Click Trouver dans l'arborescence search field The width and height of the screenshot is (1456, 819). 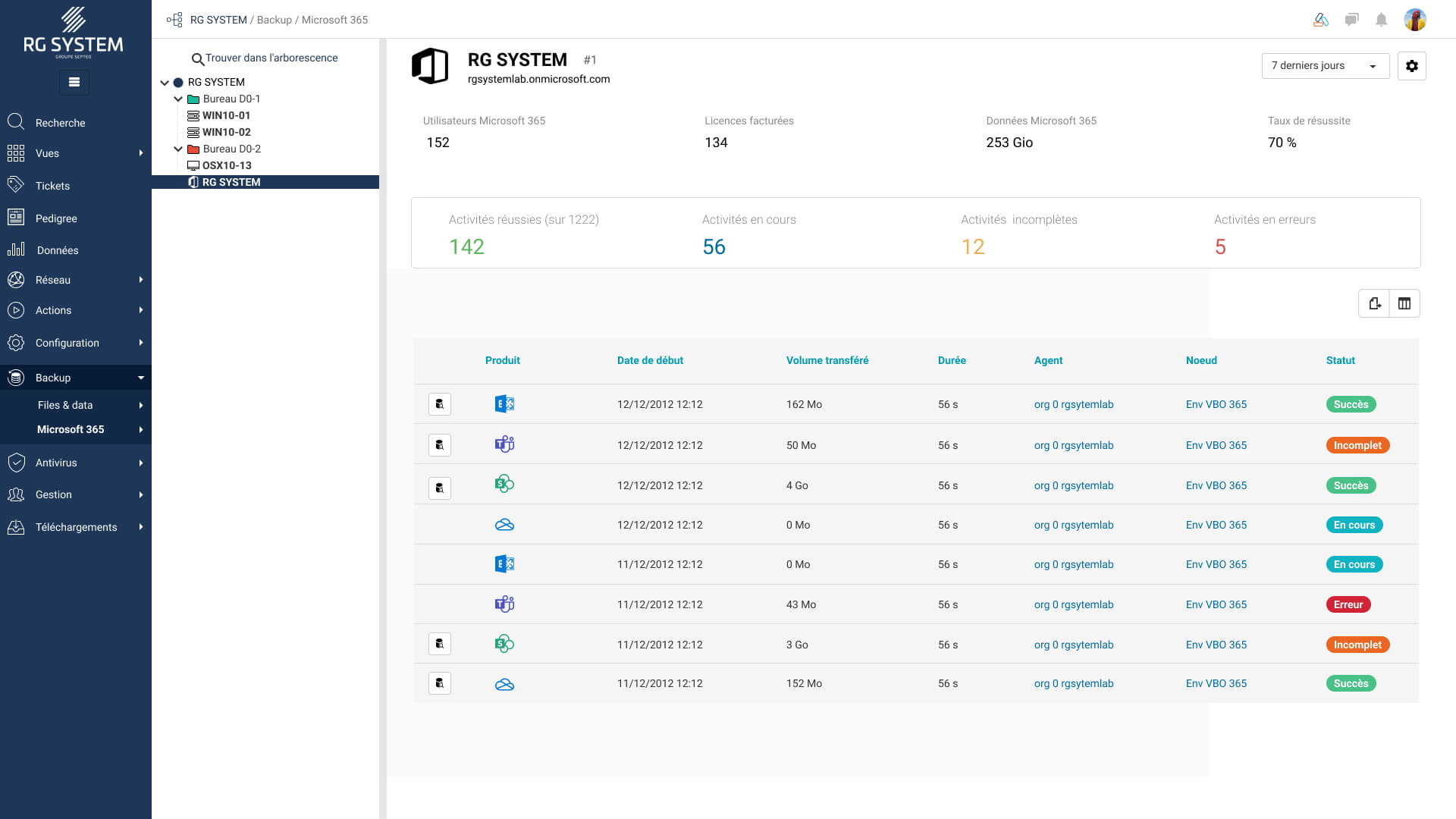[265, 58]
